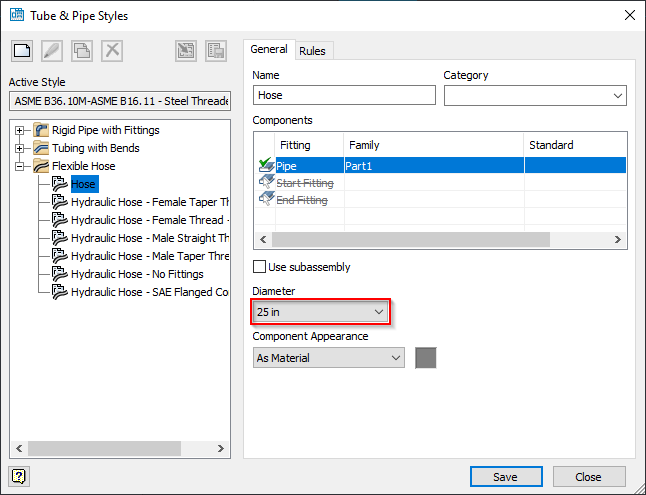Click the Name input field
646x495 pixels.
pos(344,95)
